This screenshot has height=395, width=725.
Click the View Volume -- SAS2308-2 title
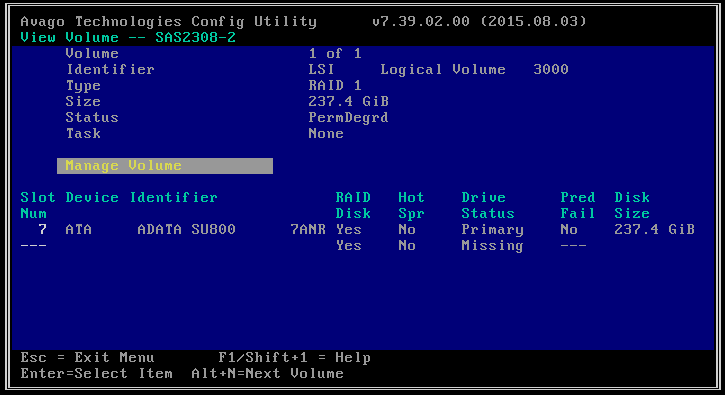[x=128, y=37]
